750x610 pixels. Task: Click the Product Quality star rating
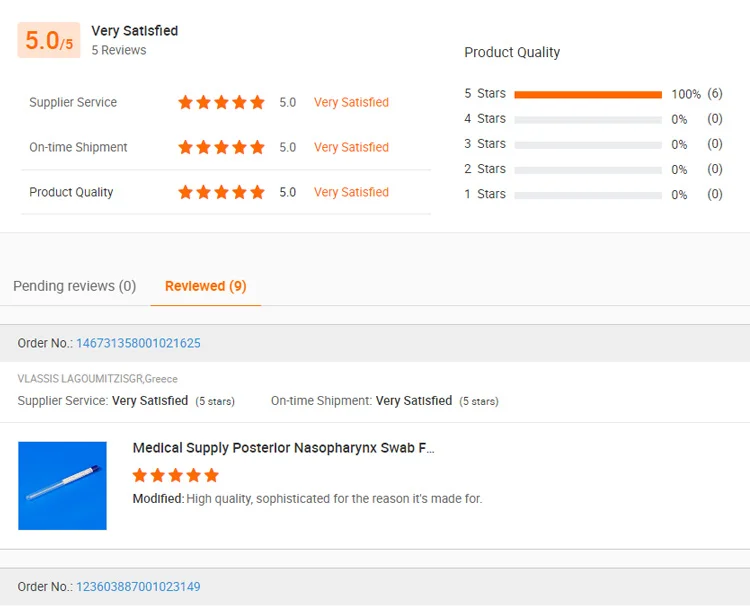(221, 192)
